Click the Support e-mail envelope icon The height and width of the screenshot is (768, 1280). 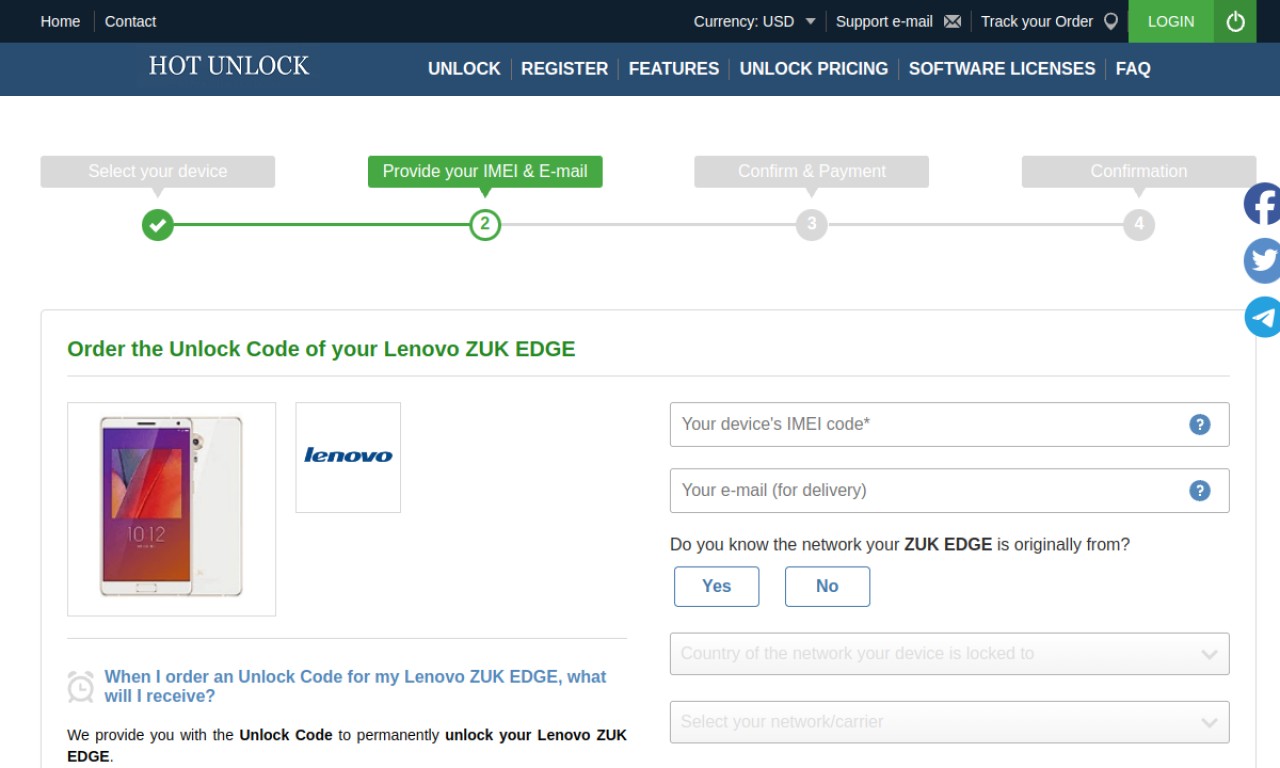(x=952, y=21)
